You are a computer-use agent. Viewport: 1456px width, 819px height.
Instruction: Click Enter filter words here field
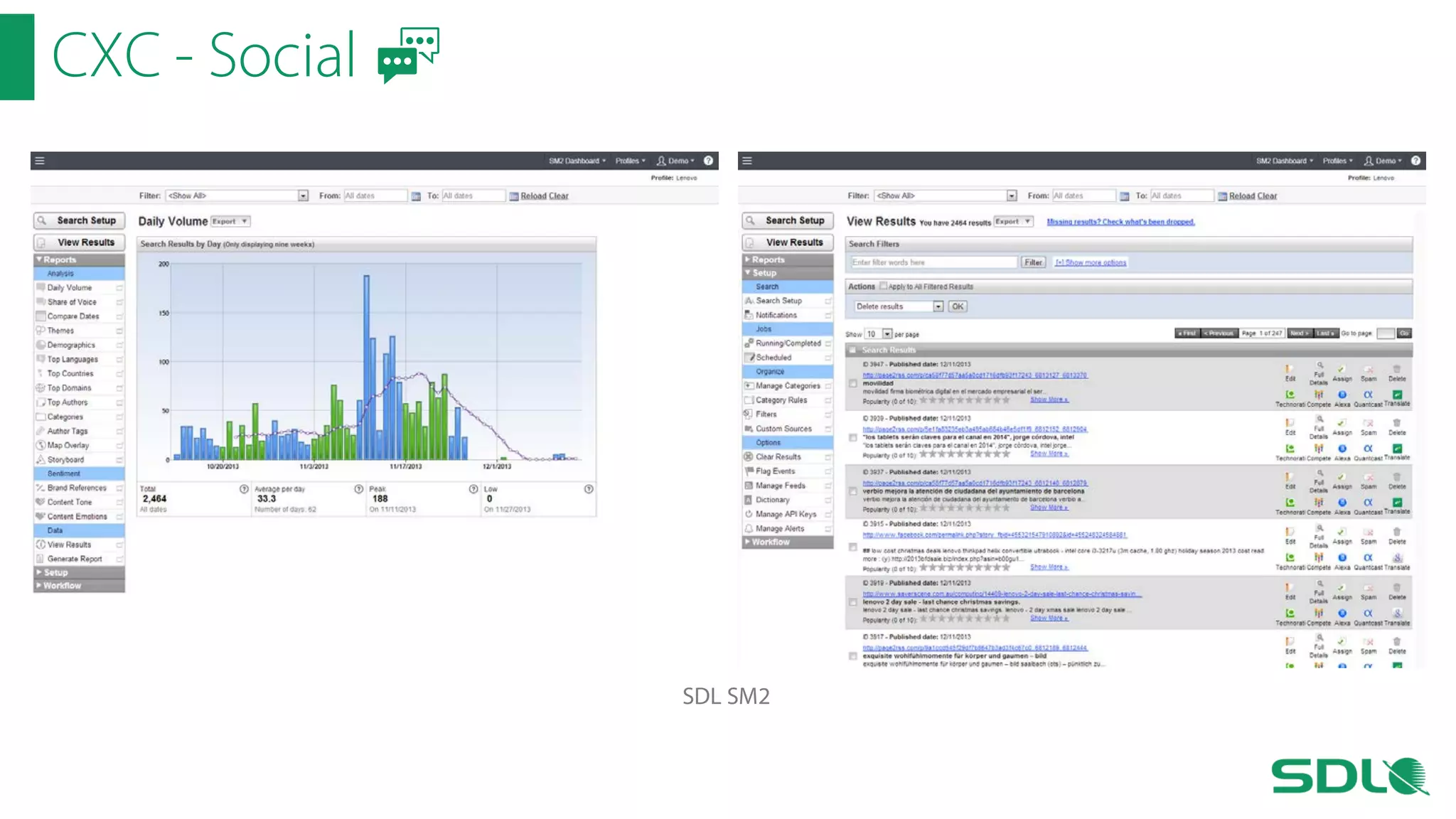[934, 262]
